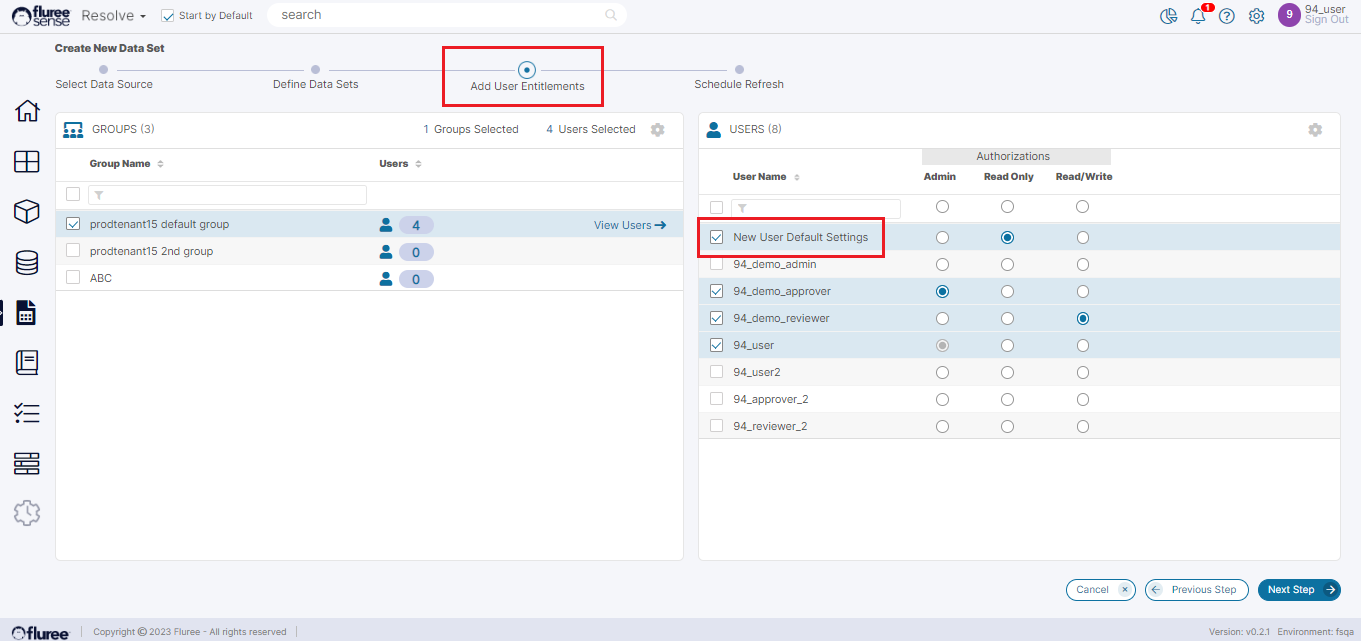
Task: Select the database stack sidebar icon
Action: [27, 262]
